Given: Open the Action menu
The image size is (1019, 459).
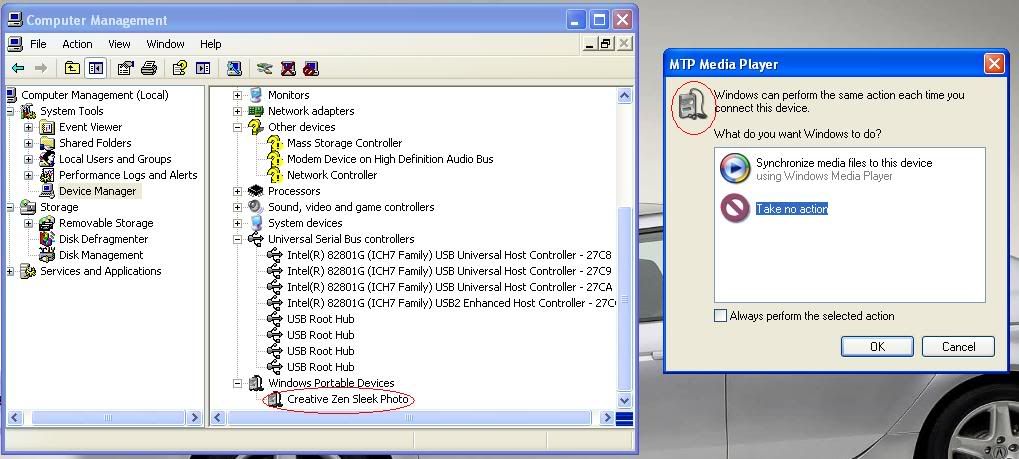Looking at the screenshot, I should tap(77, 44).
